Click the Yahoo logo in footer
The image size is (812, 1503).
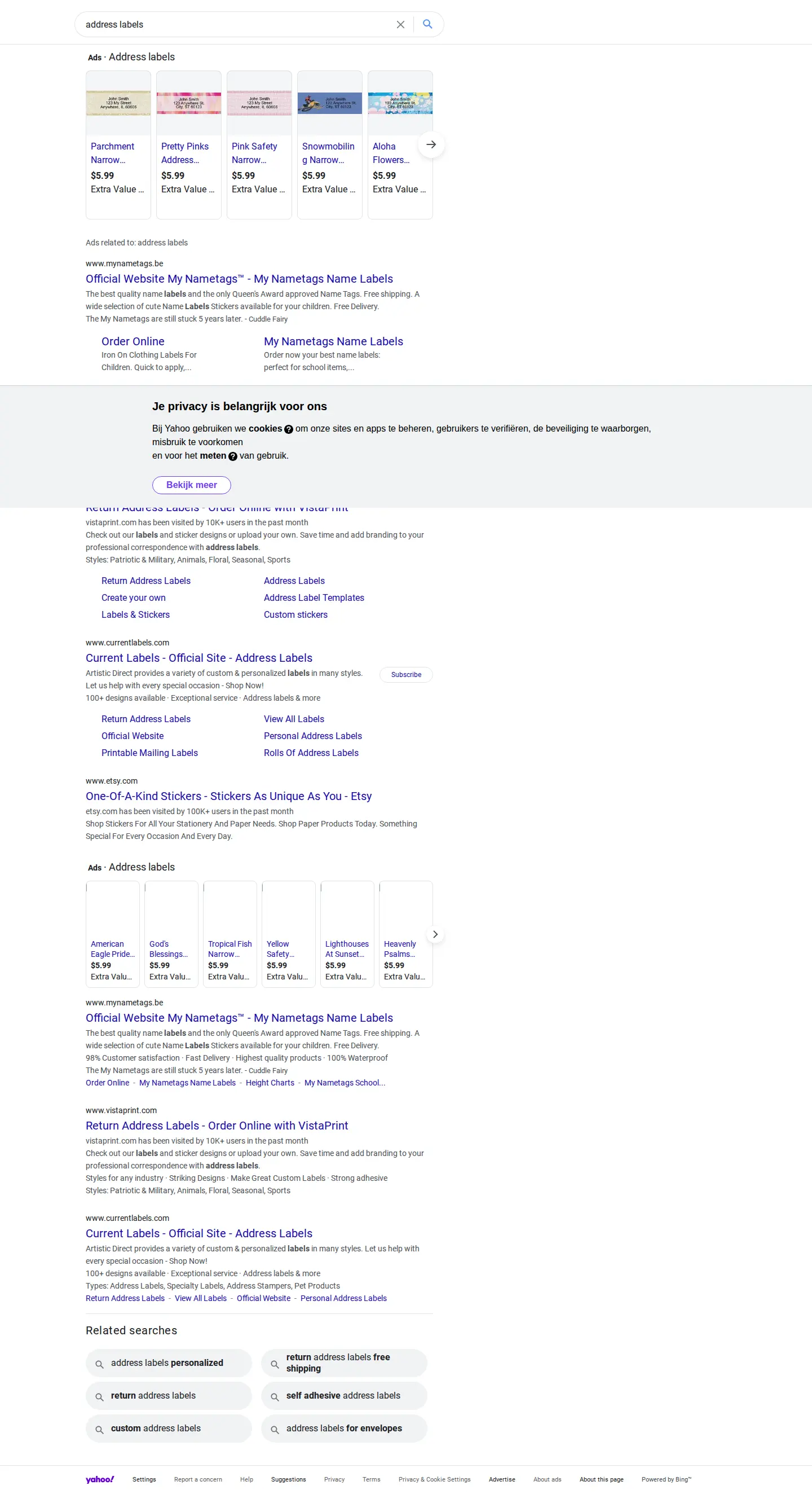point(100,1479)
